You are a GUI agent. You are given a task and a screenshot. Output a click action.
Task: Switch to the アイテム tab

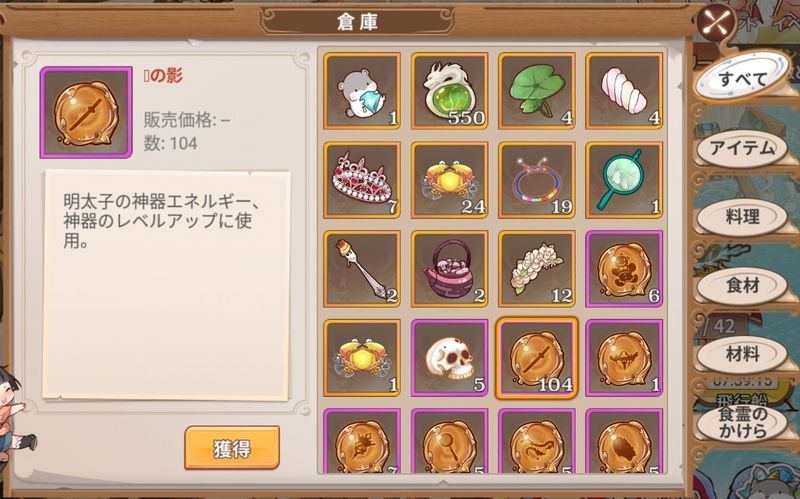point(742,148)
